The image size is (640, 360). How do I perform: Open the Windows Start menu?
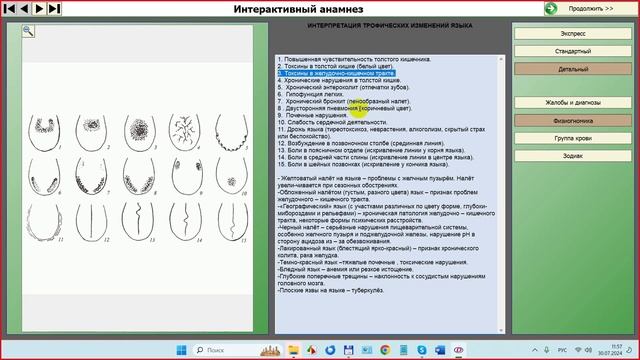pos(182,350)
